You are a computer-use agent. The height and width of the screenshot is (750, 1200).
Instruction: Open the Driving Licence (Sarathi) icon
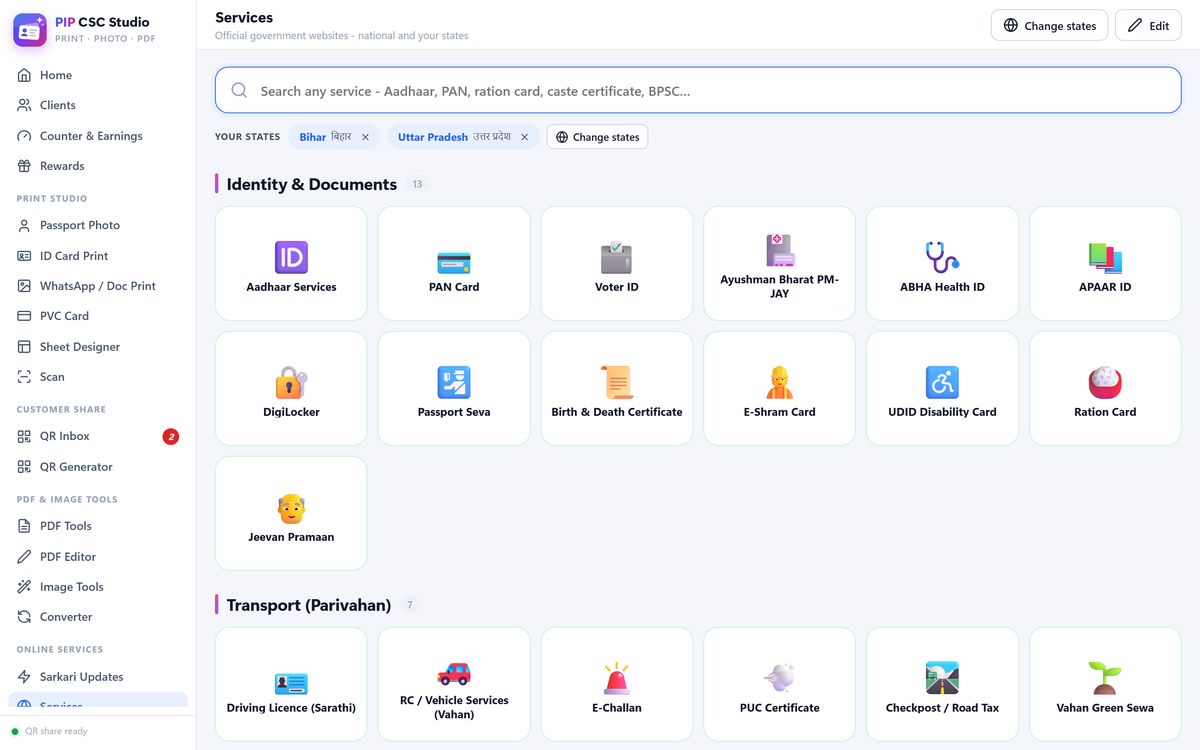291,683
